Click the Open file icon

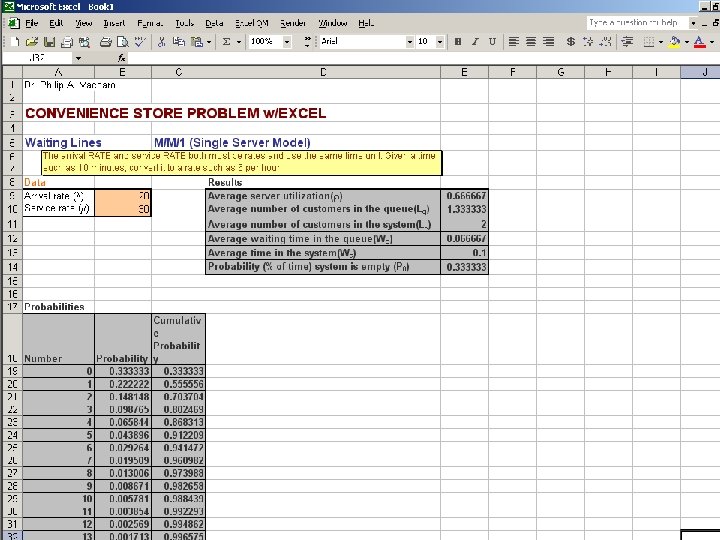(31, 42)
